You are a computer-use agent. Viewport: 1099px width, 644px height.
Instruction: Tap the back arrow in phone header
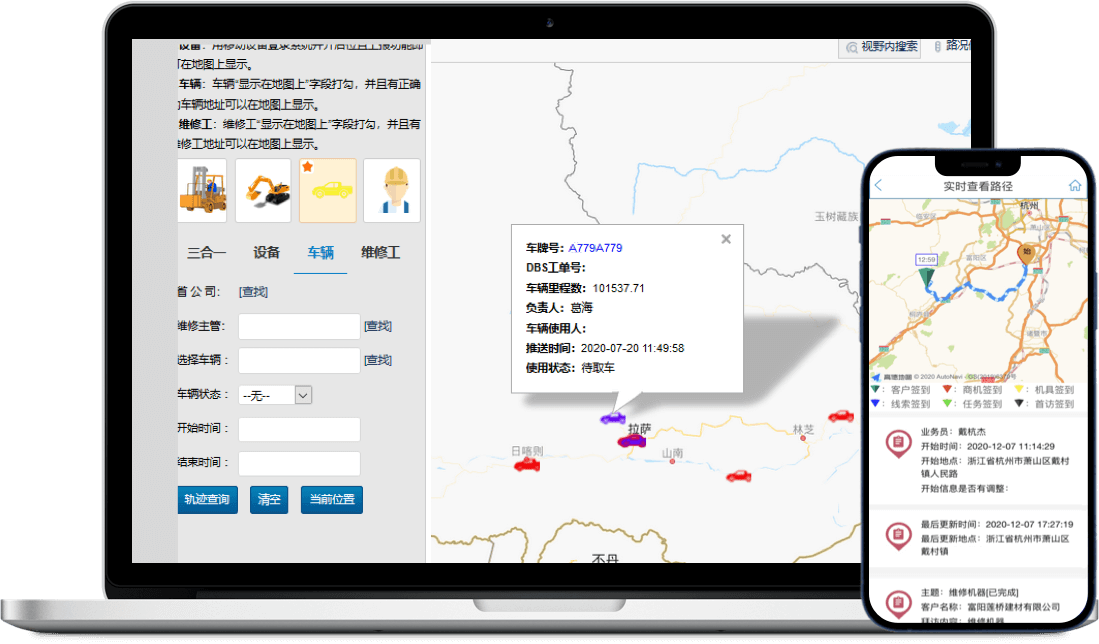[879, 186]
